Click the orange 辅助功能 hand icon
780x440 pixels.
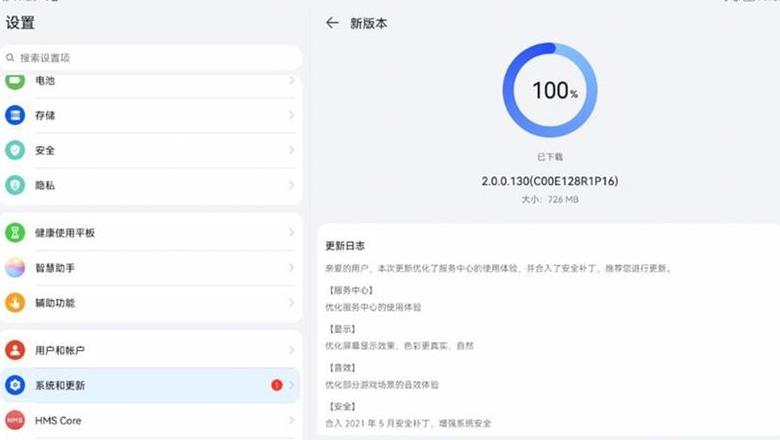[15, 302]
